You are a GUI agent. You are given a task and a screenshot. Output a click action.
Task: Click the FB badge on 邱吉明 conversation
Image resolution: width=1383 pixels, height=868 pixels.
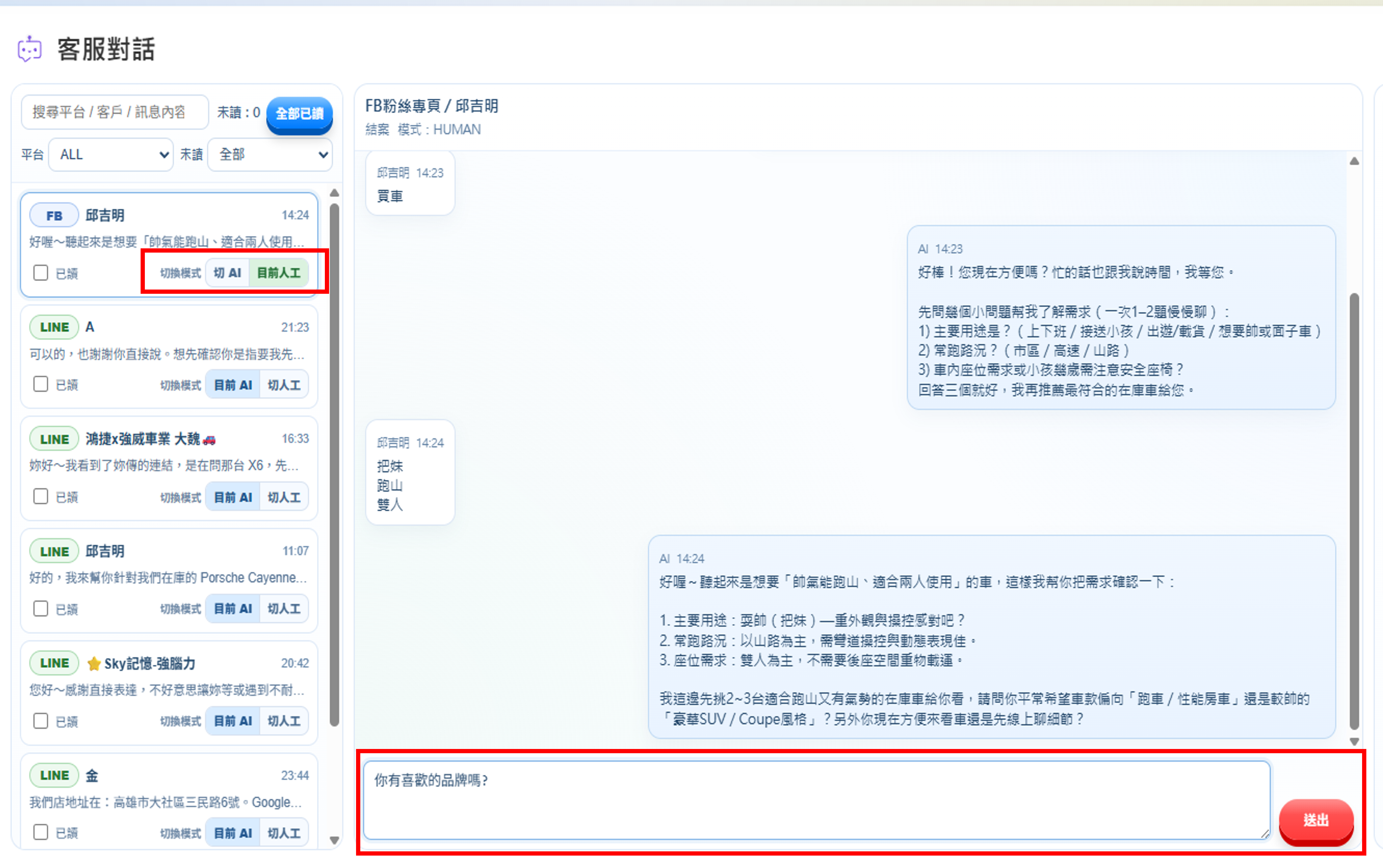53,215
